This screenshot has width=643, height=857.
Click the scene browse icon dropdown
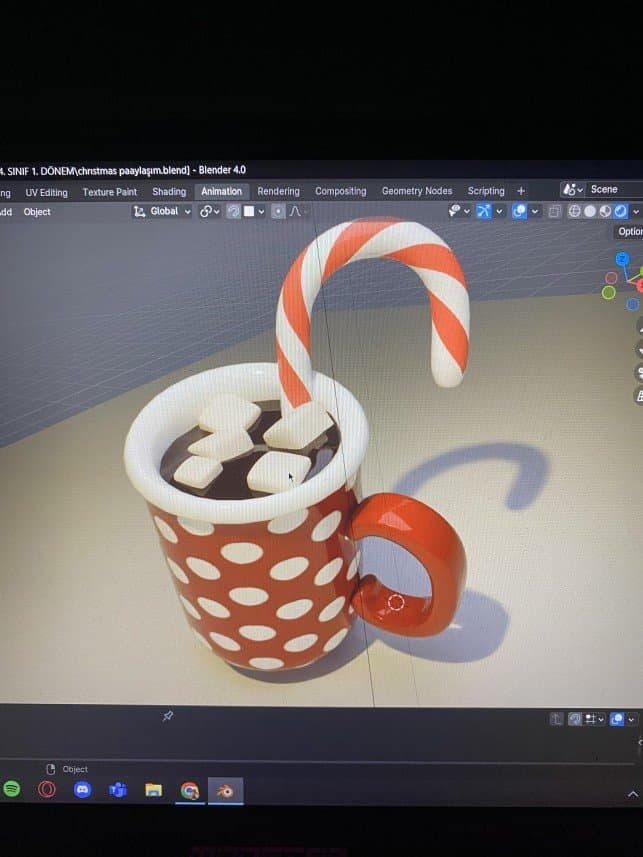(x=572, y=190)
